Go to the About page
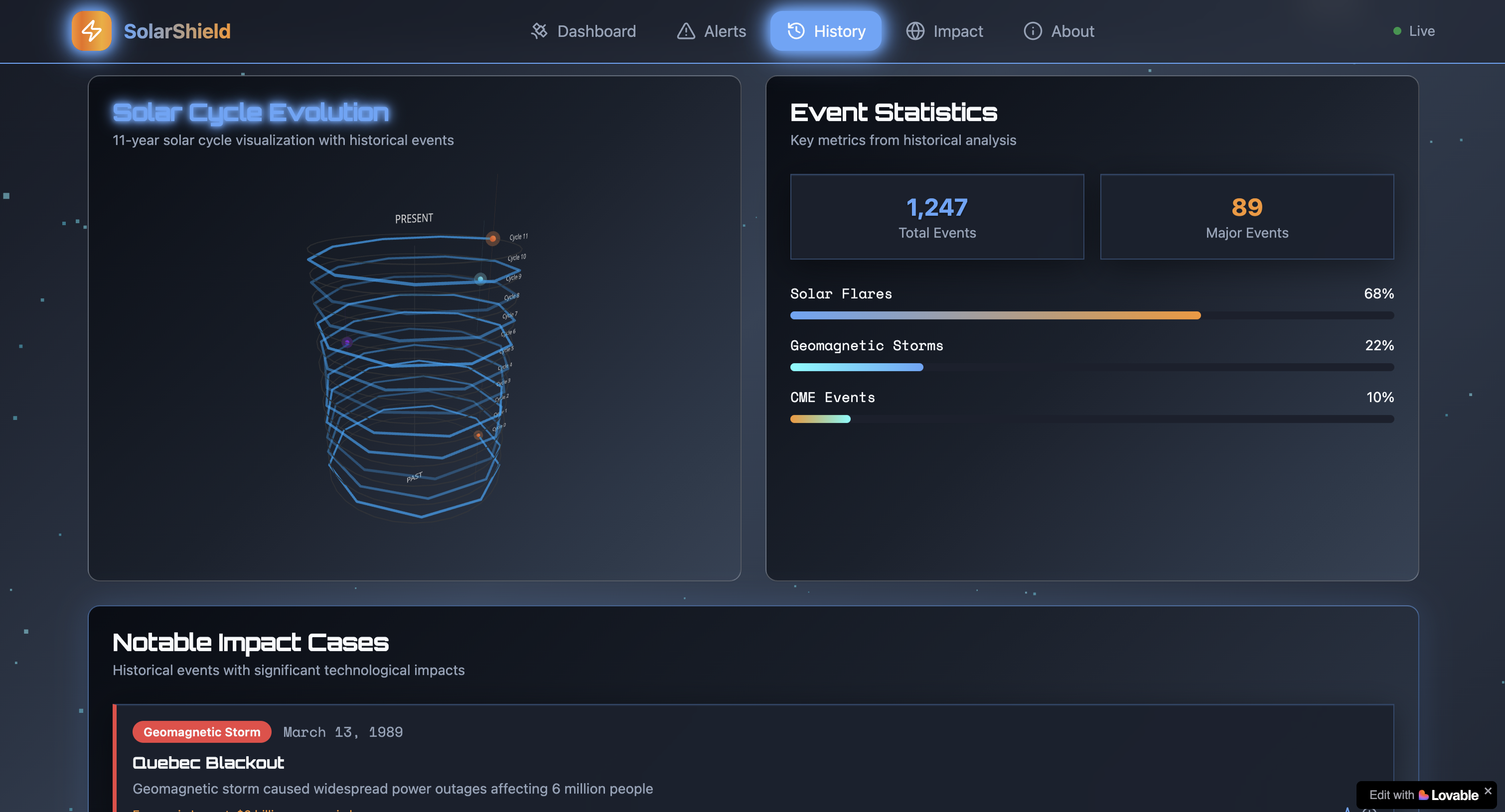Image resolution: width=1505 pixels, height=812 pixels. pos(1072,31)
